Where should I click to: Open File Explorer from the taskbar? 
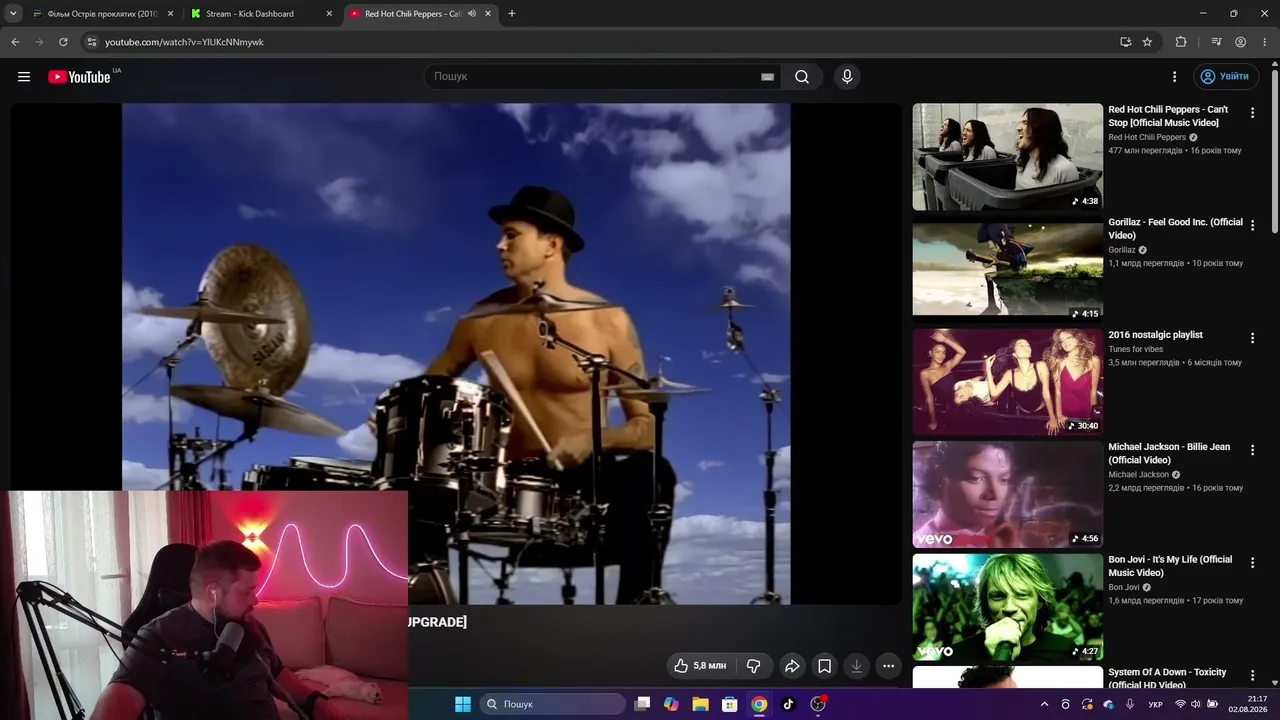pos(700,704)
